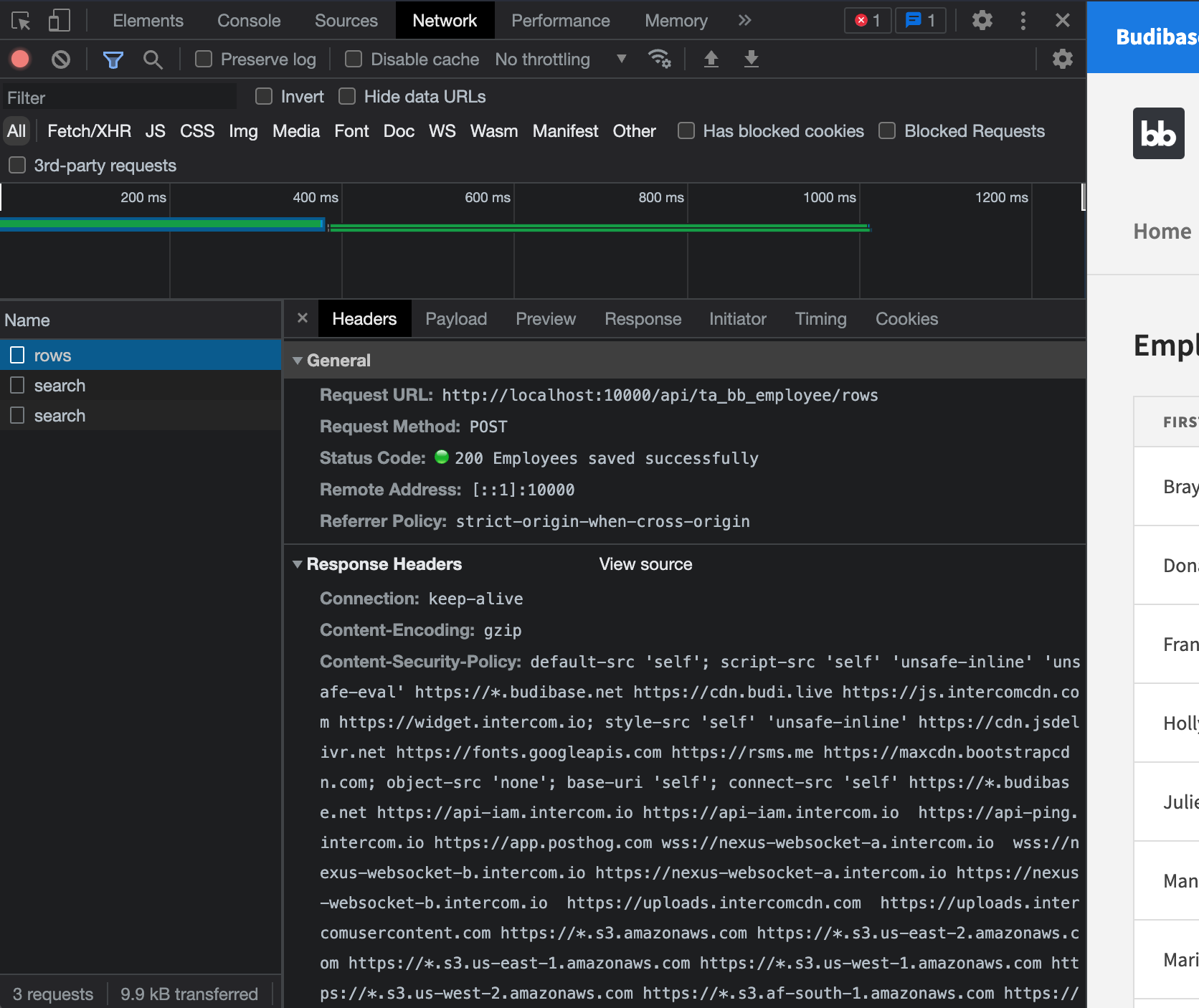Open the network search panel
Viewport: 1199px width, 1008px height.
coord(153,59)
